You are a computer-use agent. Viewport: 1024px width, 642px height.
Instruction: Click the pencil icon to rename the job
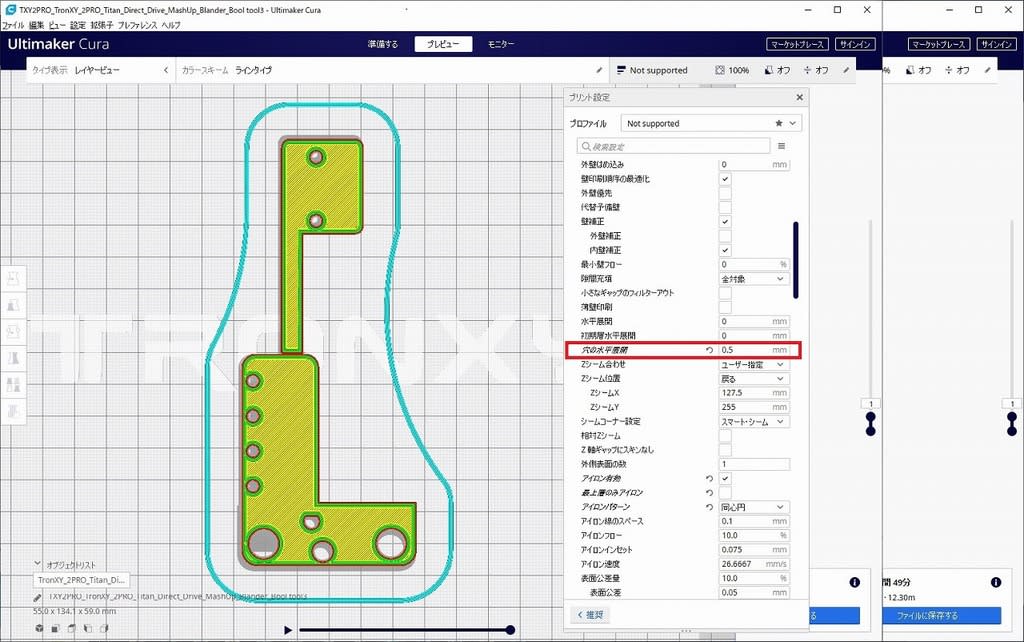tap(38, 597)
